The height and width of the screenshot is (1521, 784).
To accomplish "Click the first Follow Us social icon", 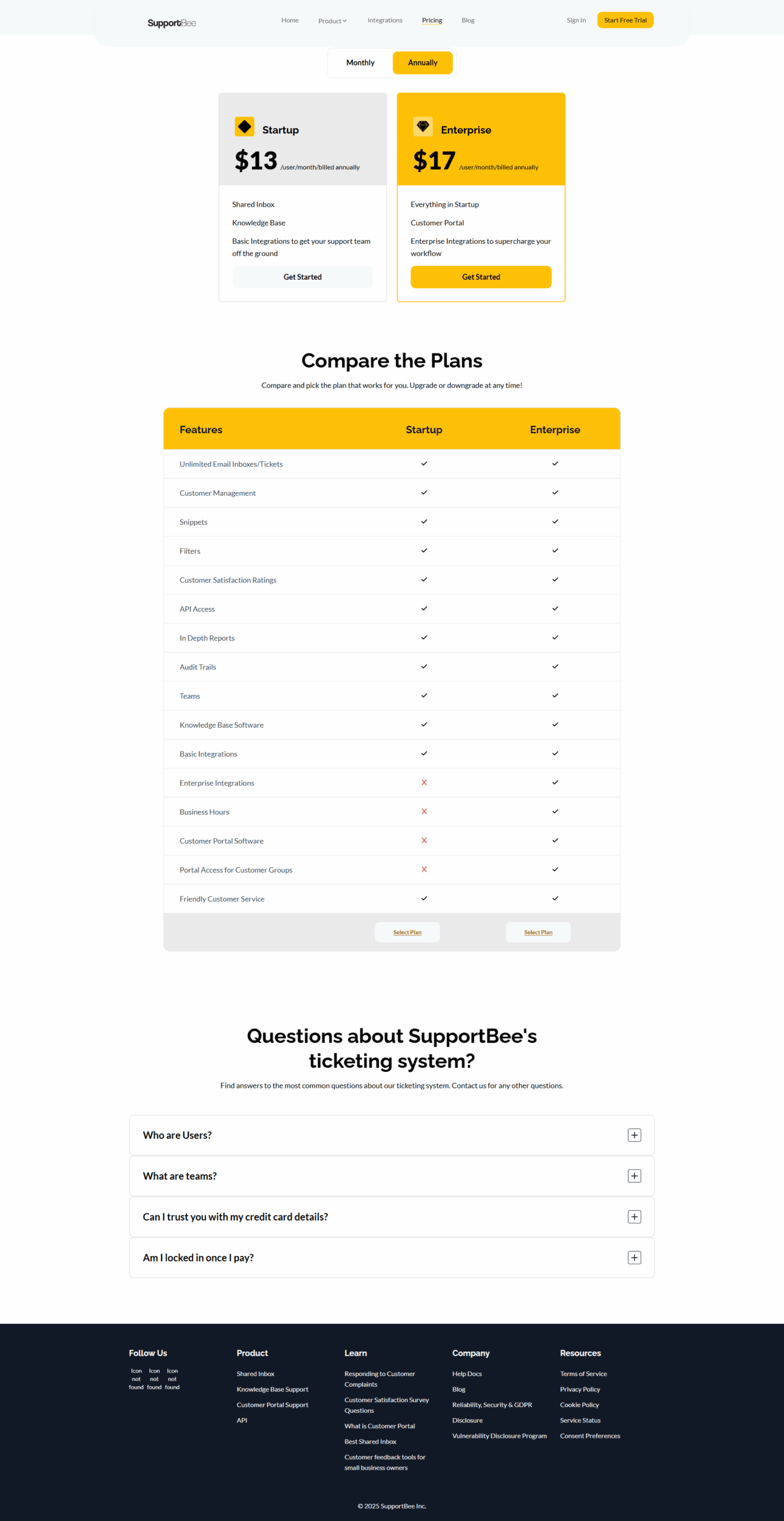I will 136,1378.
